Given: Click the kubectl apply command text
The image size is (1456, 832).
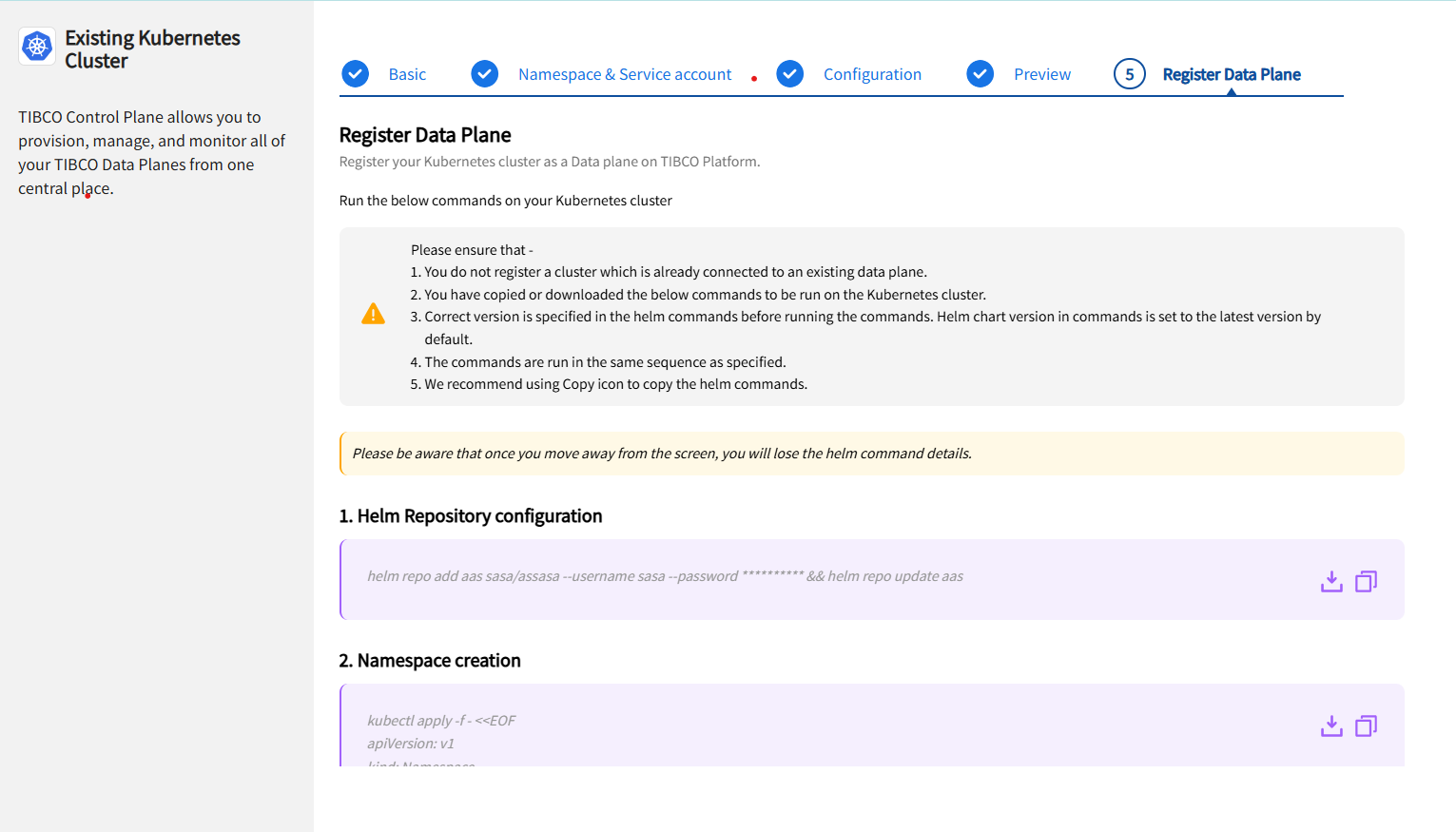Looking at the screenshot, I should (441, 721).
